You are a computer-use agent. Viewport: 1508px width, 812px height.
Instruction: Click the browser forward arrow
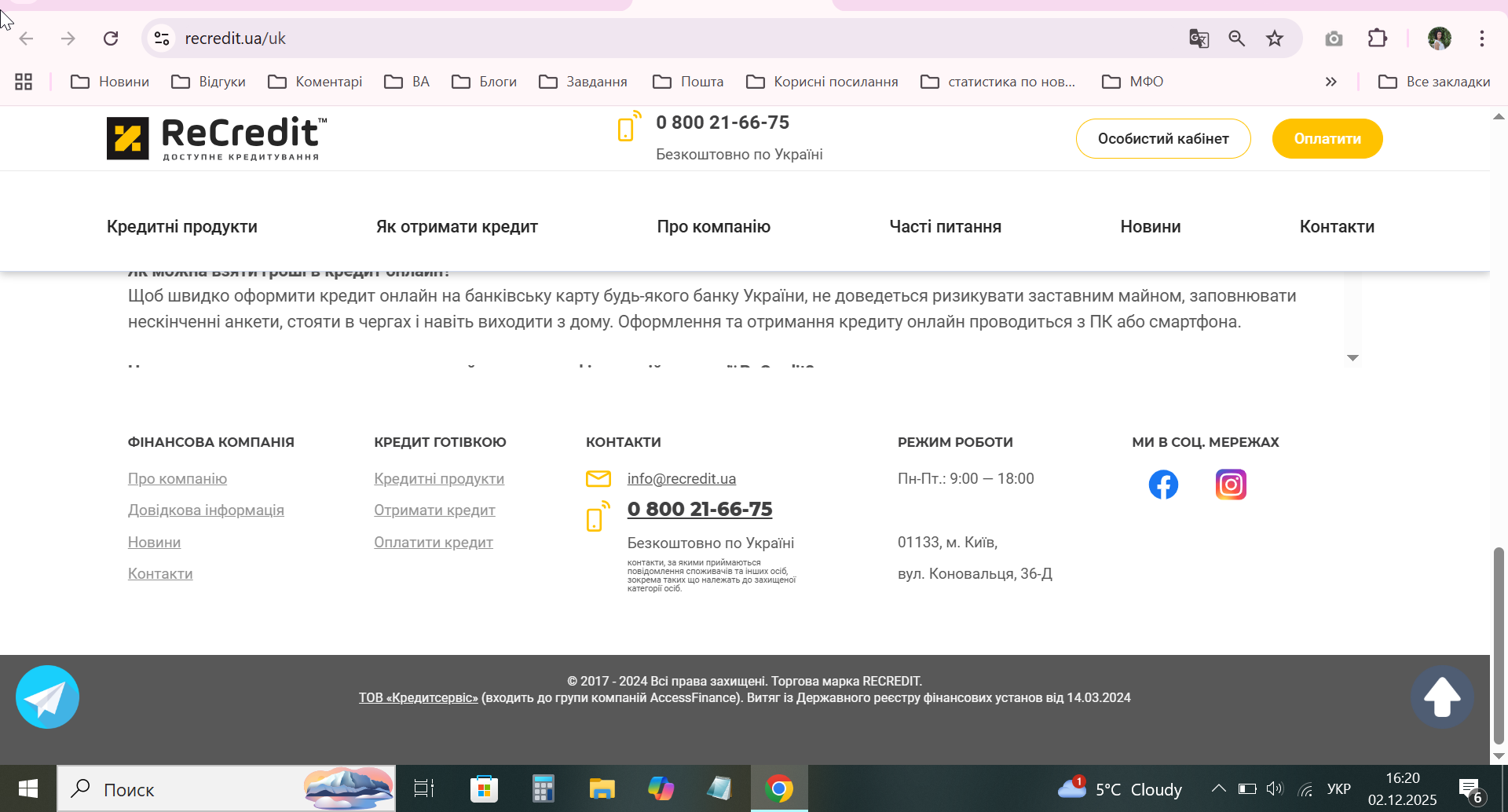[68, 38]
